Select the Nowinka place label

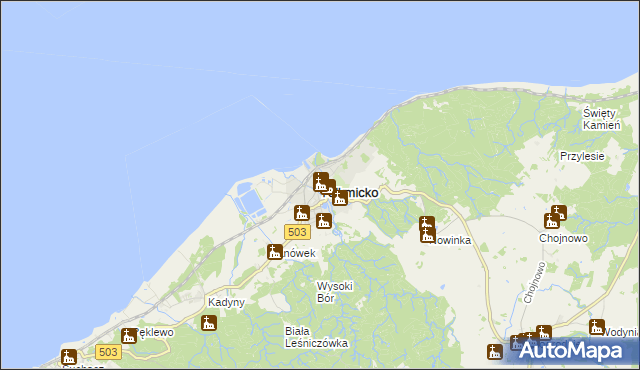point(451,241)
